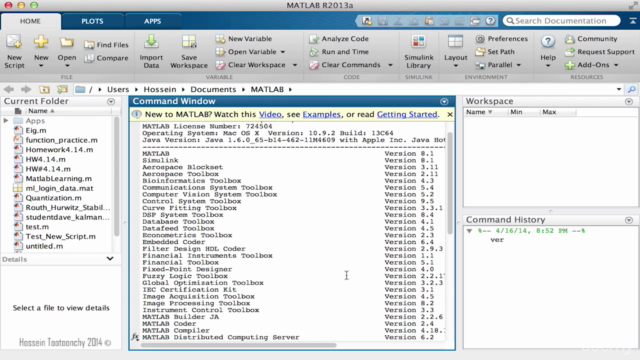
Task: Select the file Quantization.m
Action: click(x=53, y=198)
